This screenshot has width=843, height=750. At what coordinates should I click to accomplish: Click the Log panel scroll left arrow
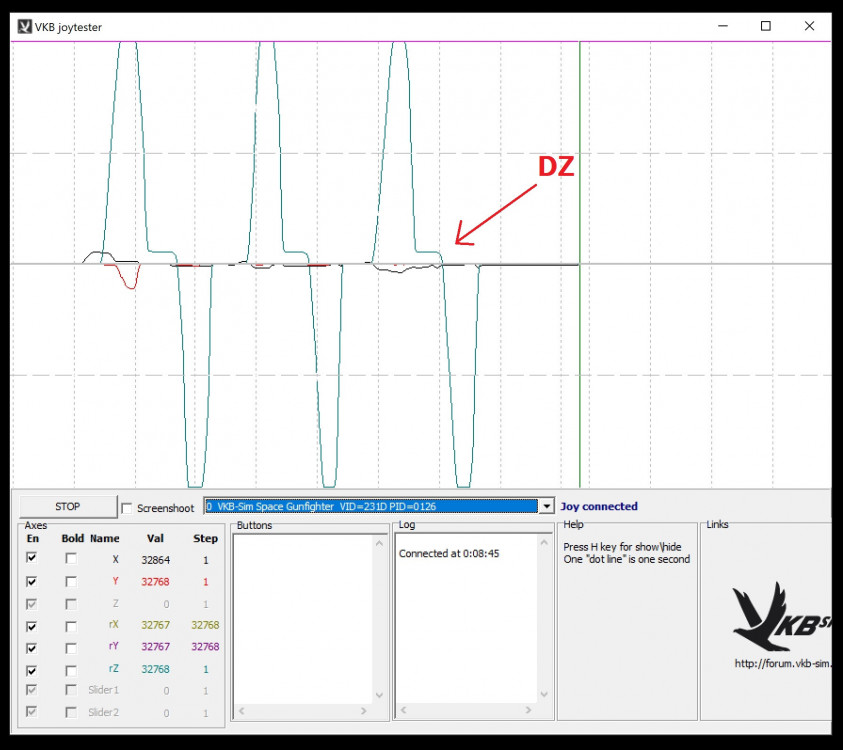pyautogui.click(x=404, y=710)
